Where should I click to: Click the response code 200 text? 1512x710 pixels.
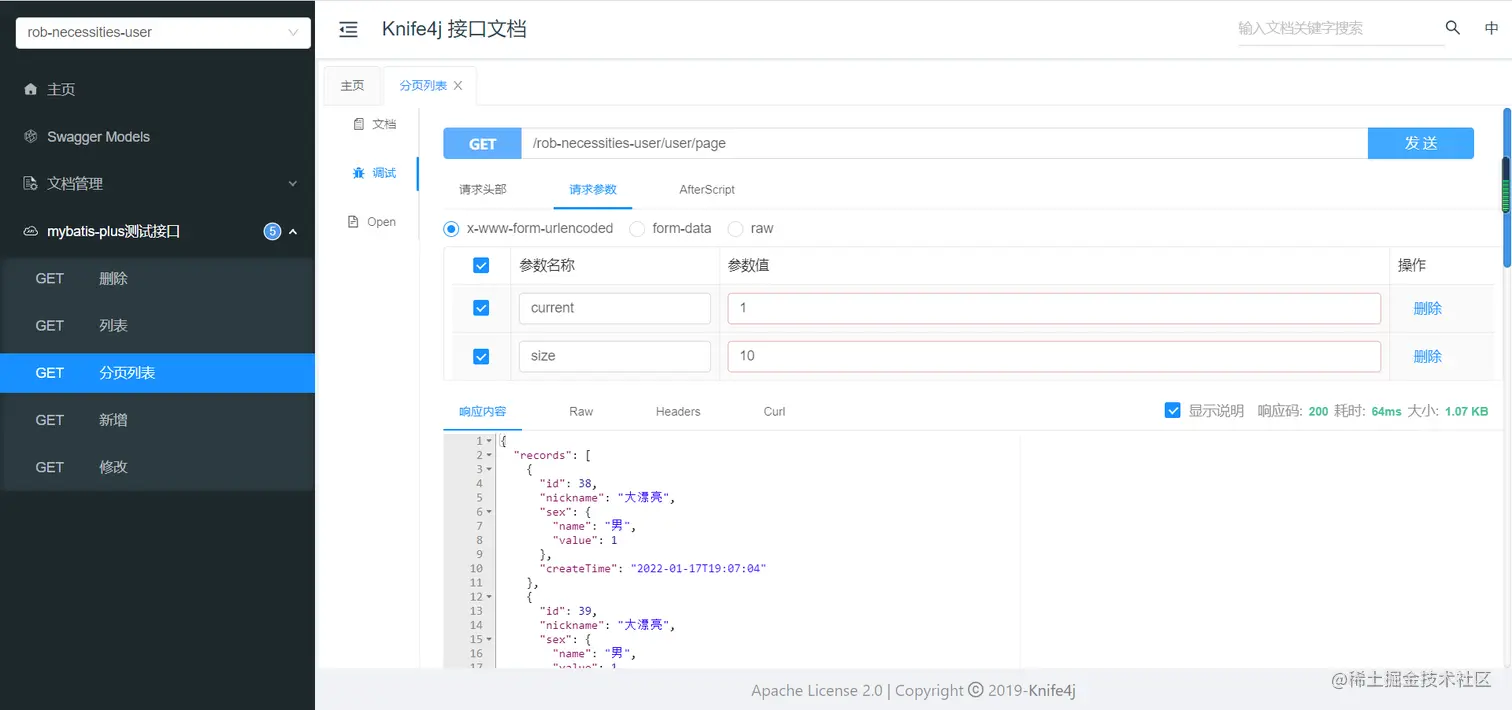pos(1318,411)
